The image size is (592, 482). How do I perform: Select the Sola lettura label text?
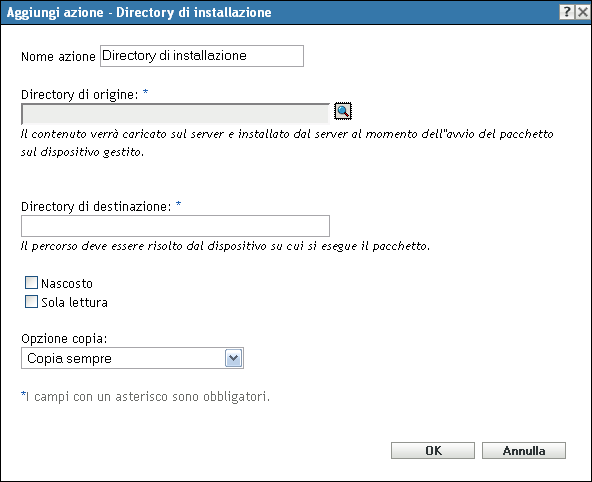click(x=74, y=302)
